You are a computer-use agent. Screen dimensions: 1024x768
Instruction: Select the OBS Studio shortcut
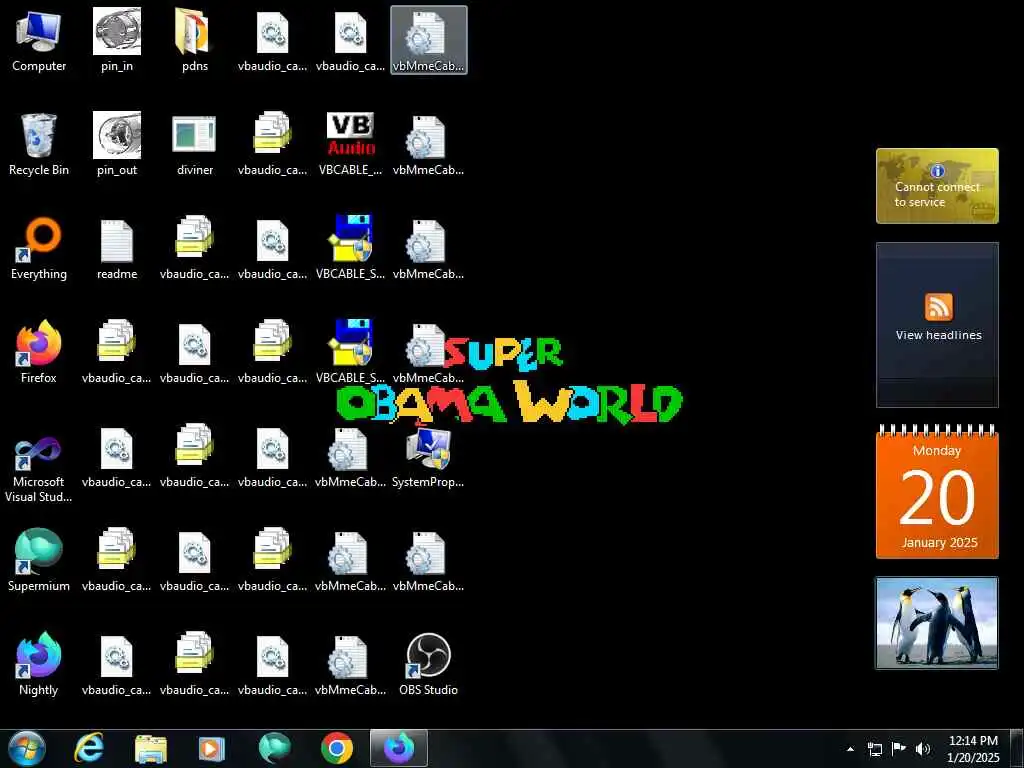coord(428,665)
